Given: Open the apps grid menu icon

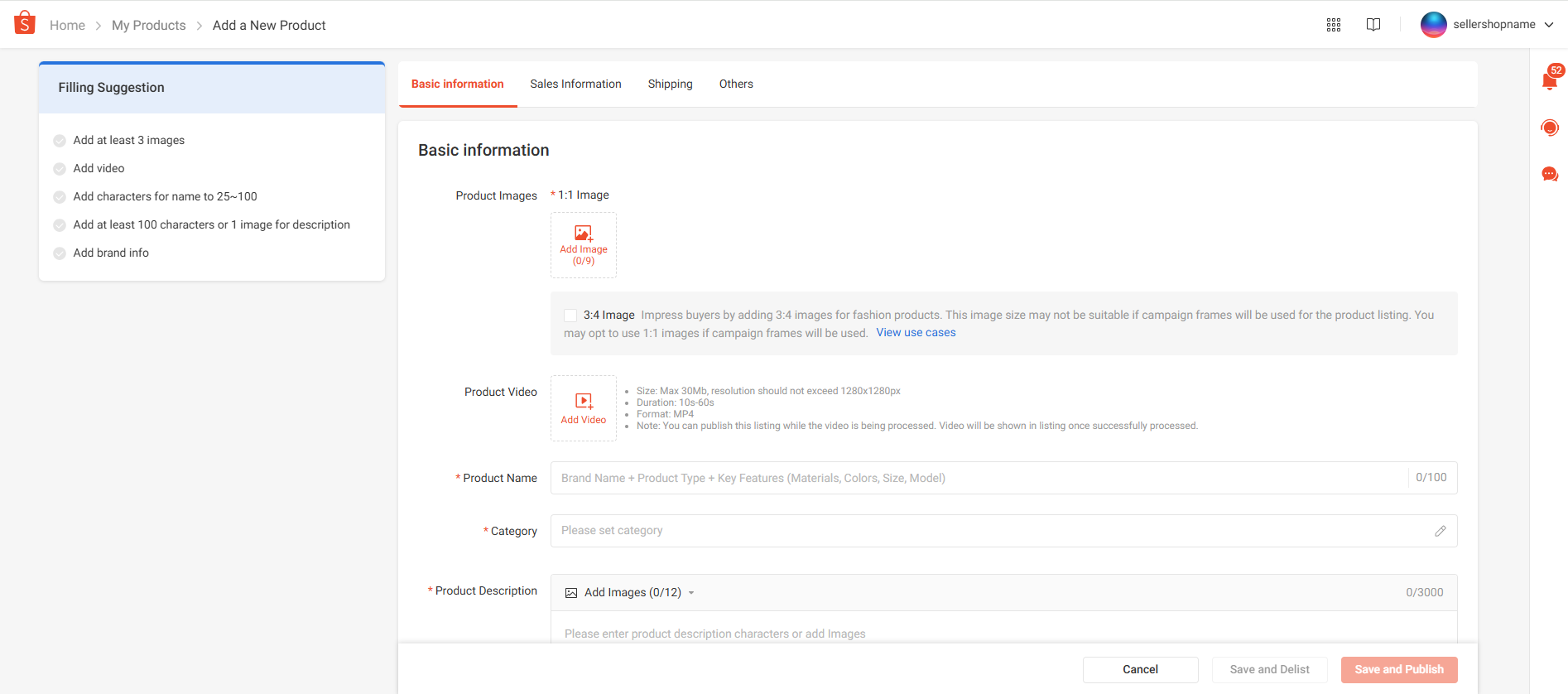Looking at the screenshot, I should pyautogui.click(x=1334, y=25).
